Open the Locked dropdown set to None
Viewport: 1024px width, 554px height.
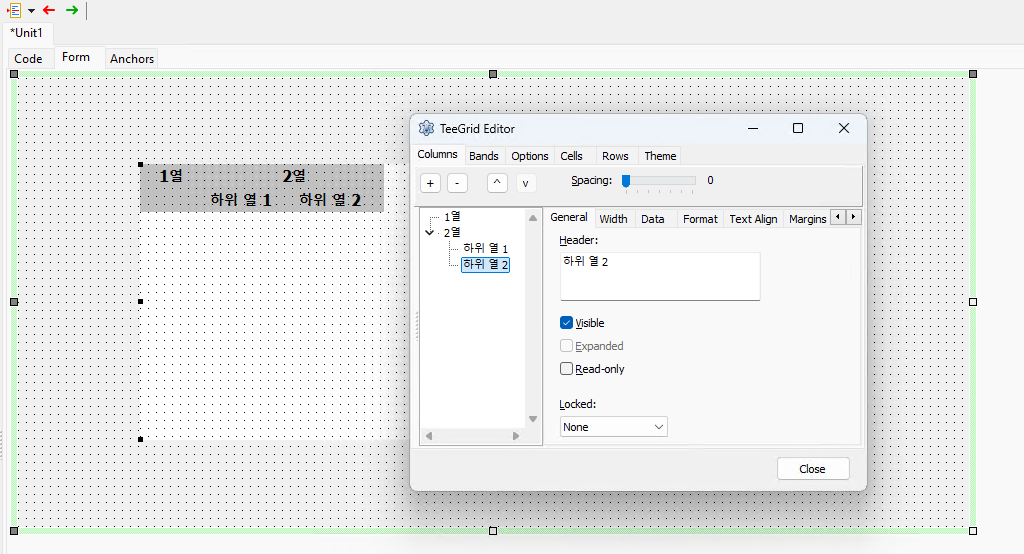[614, 427]
